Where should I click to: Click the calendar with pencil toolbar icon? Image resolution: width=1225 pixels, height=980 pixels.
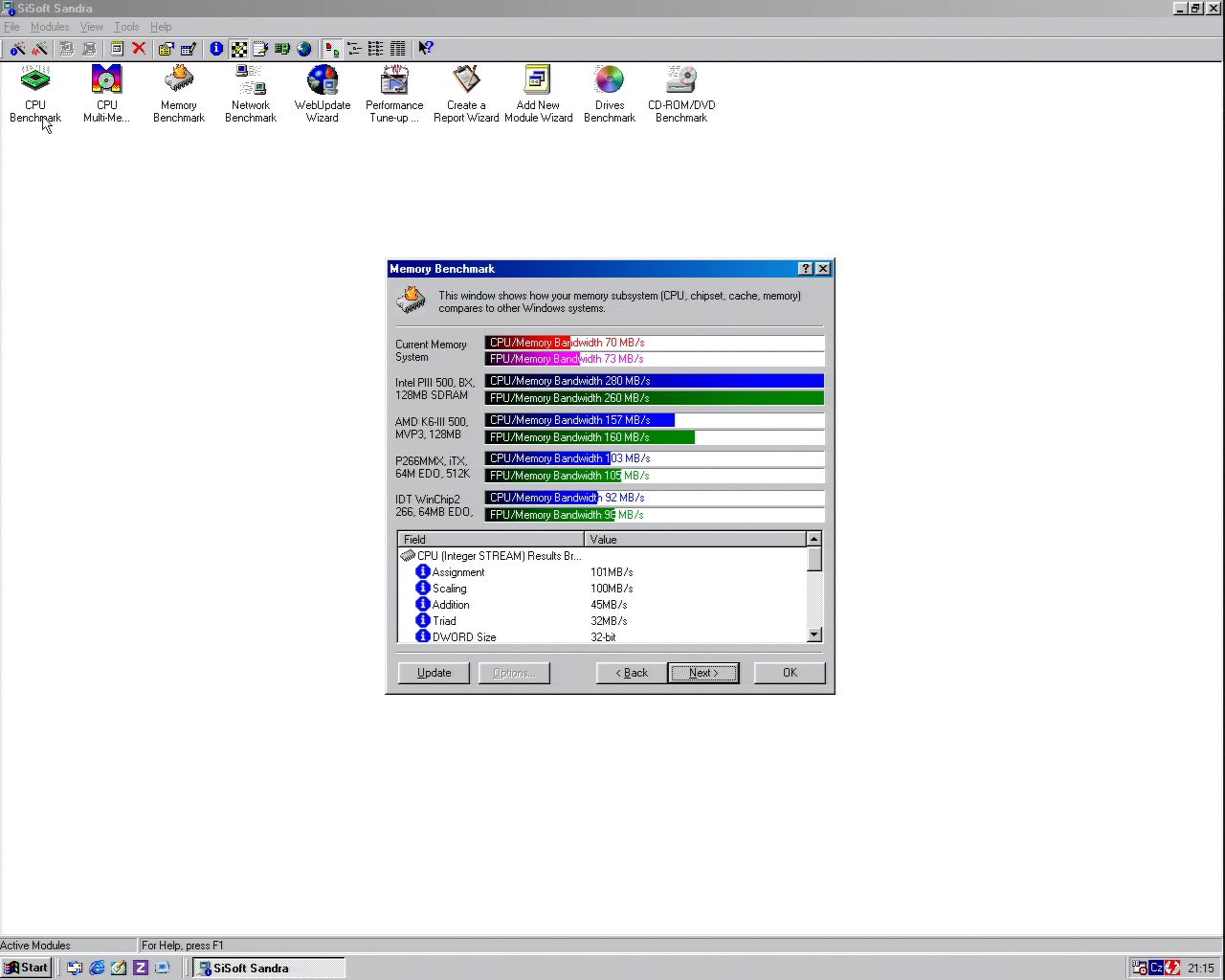point(189,48)
